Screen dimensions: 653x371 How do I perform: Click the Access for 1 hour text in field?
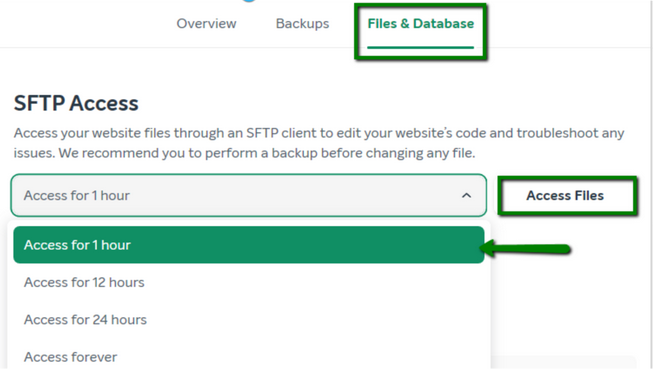coord(77,195)
